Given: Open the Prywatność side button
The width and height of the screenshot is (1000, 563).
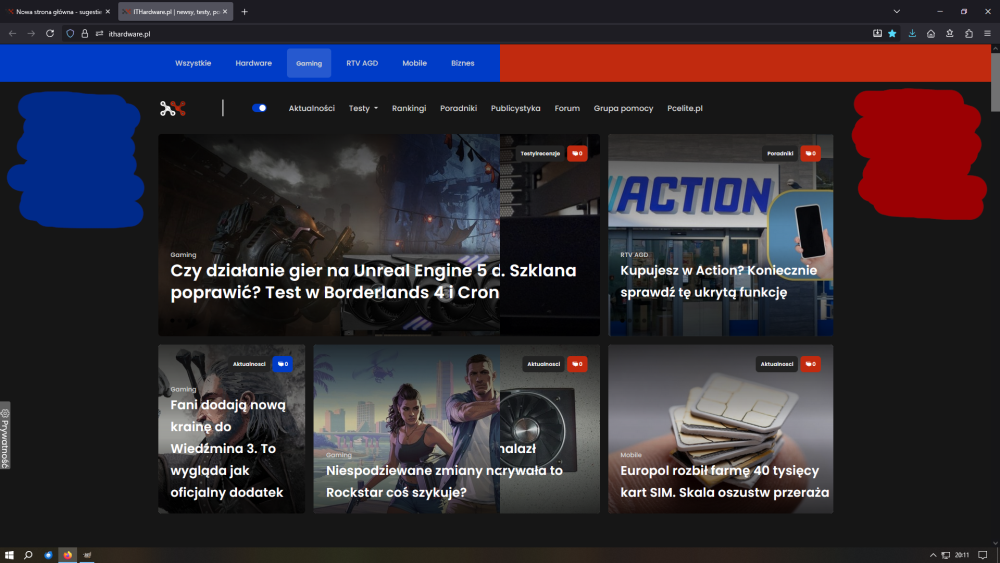Looking at the screenshot, I should [x=5, y=436].
